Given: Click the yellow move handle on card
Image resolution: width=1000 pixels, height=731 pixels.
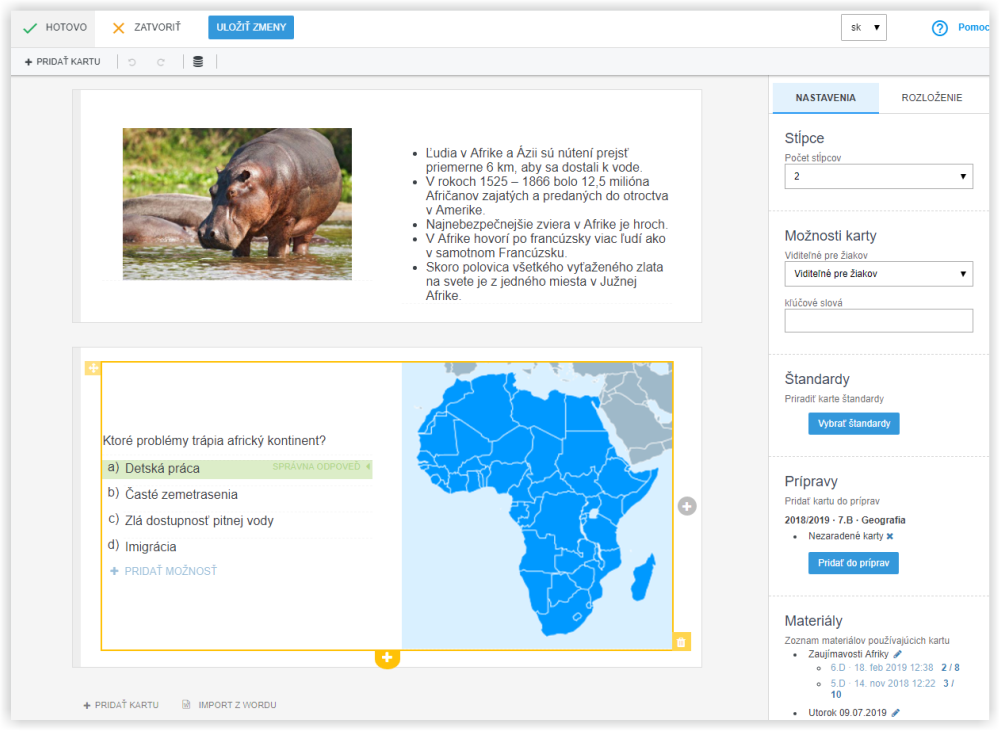Looking at the screenshot, I should 93,368.
